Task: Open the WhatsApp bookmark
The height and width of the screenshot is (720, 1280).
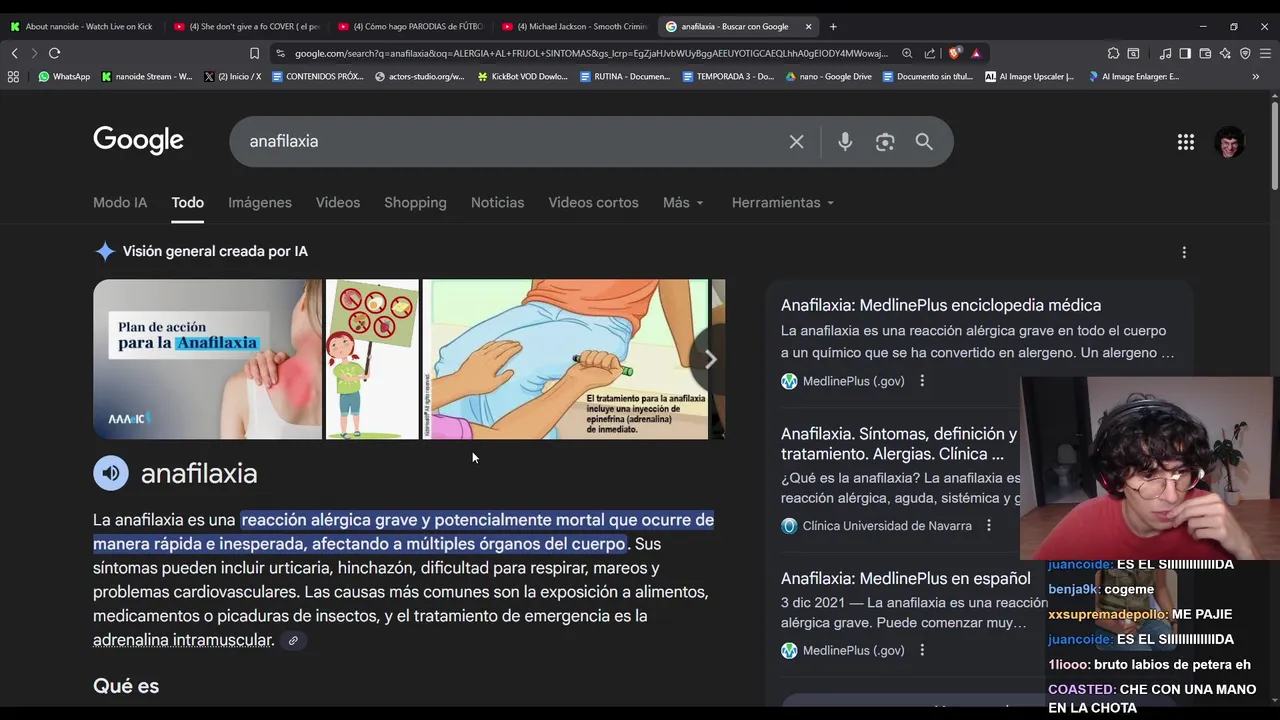Action: click(x=64, y=76)
